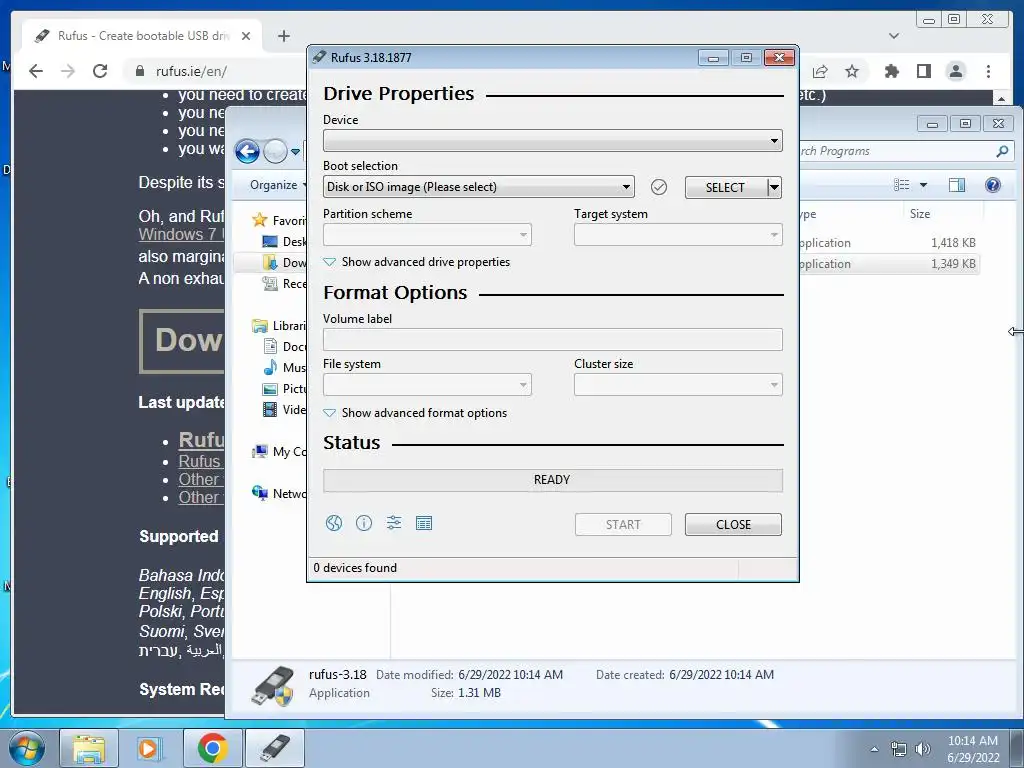The image size is (1024, 768).
Task: Show the Rufus log icon
Action: [x=424, y=523]
